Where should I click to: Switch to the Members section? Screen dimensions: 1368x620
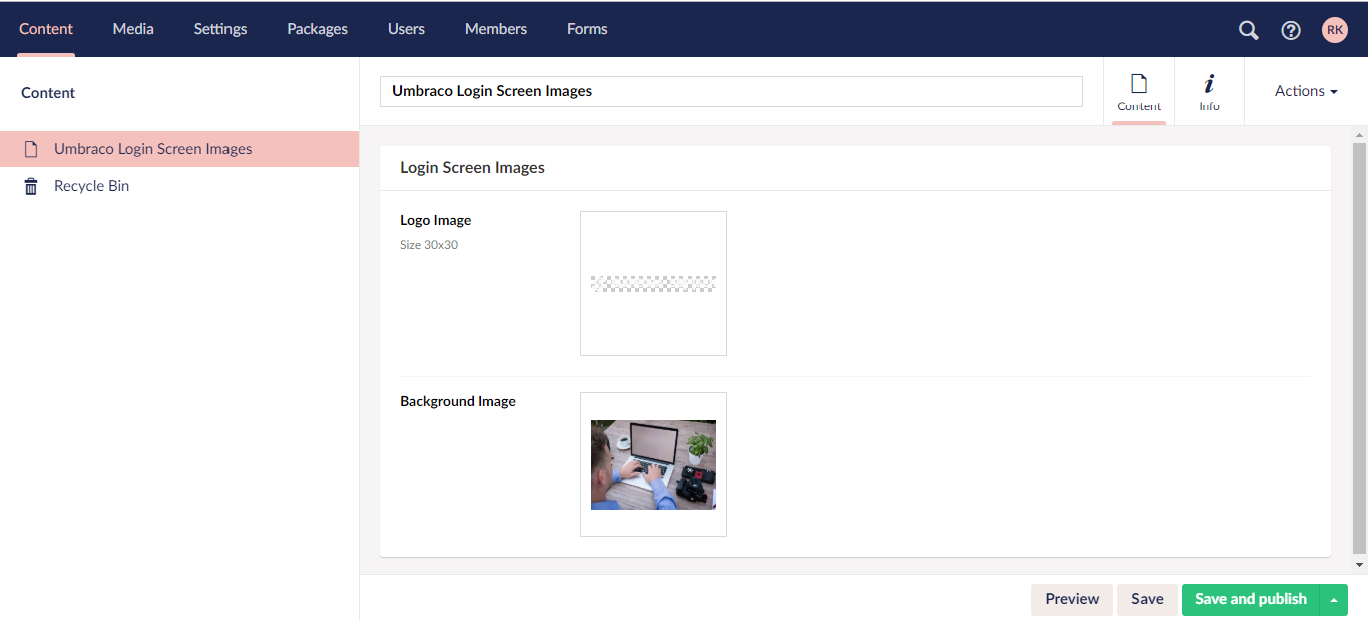(495, 29)
